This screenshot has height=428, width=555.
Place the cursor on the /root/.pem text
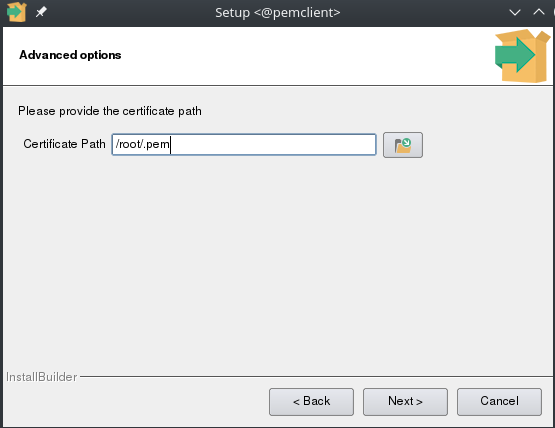[x=143, y=144]
